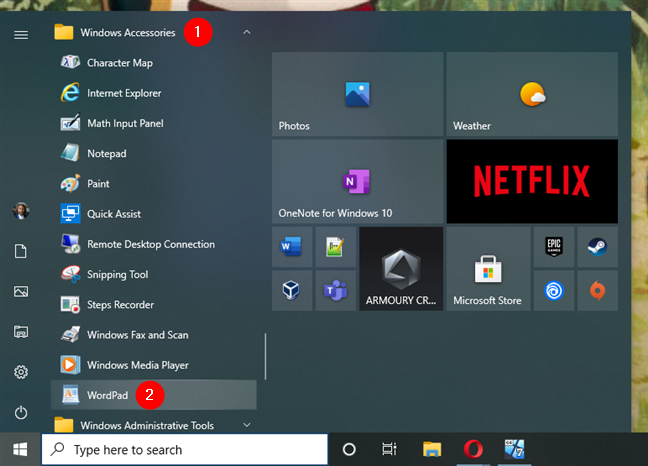
Task: Open the taskbar app right of Opera
Action: click(515, 449)
